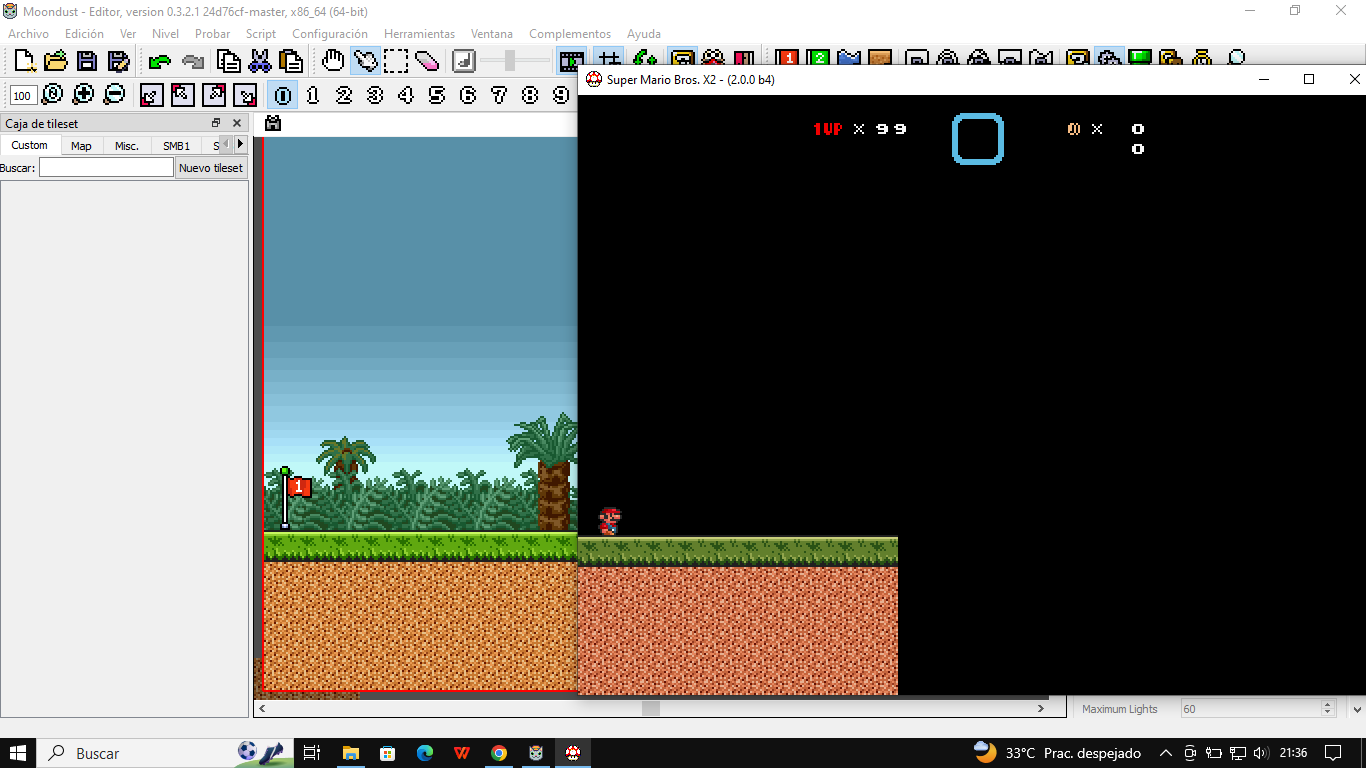Open the Archivo menu
The width and height of the screenshot is (1366, 768).
(x=28, y=34)
